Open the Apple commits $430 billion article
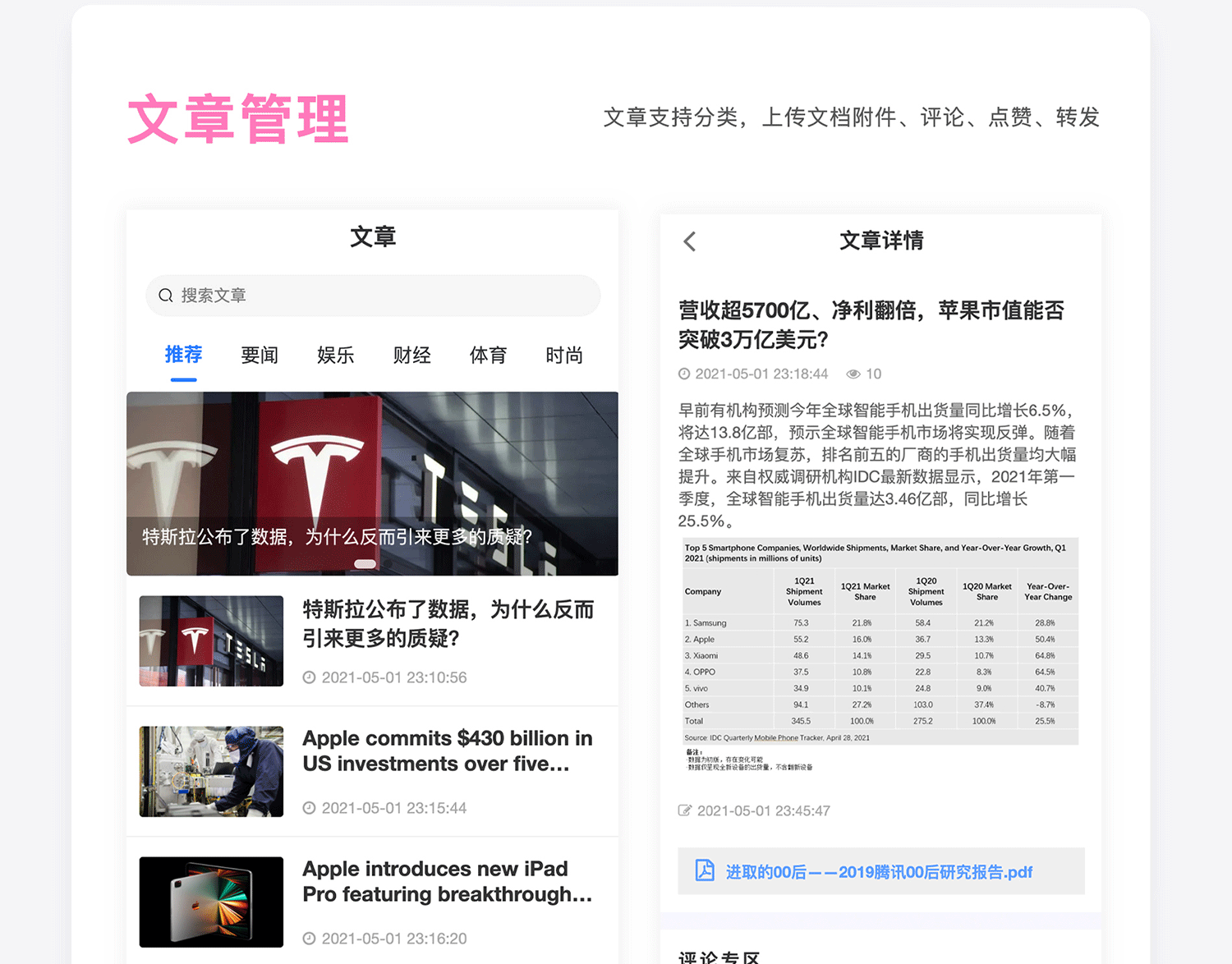This screenshot has height=964, width=1232. (x=447, y=751)
